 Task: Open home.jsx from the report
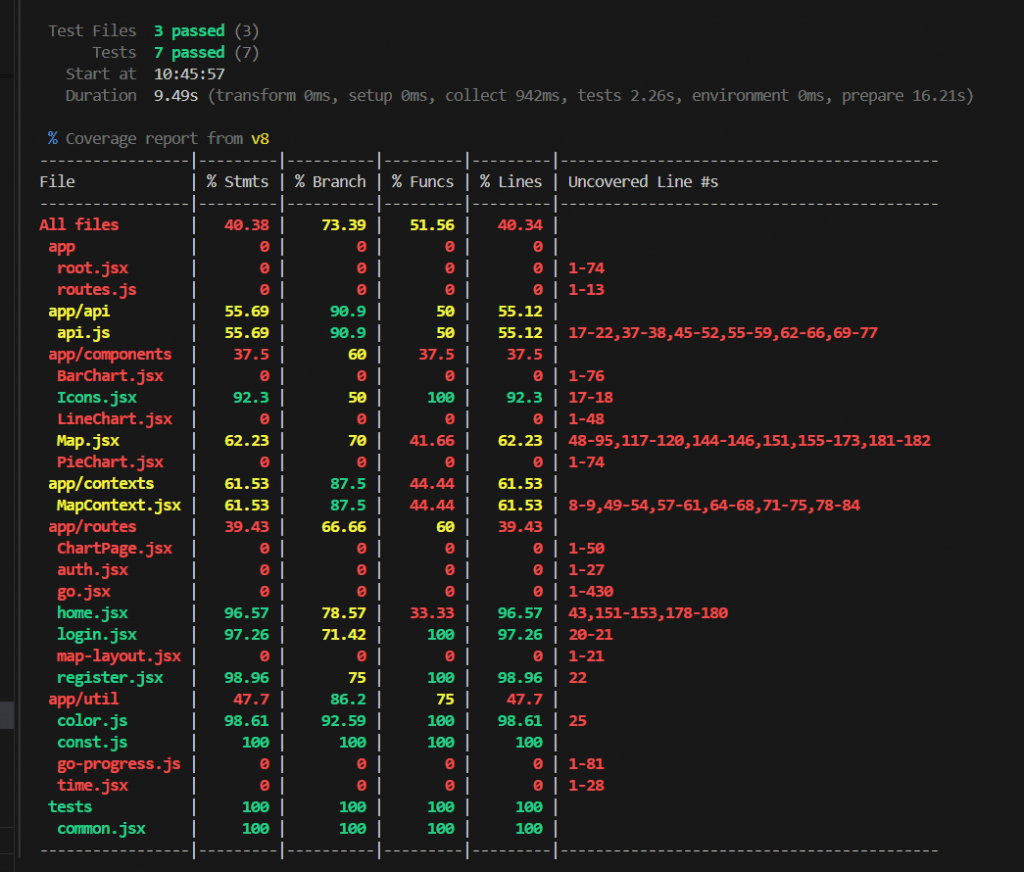tap(92, 613)
